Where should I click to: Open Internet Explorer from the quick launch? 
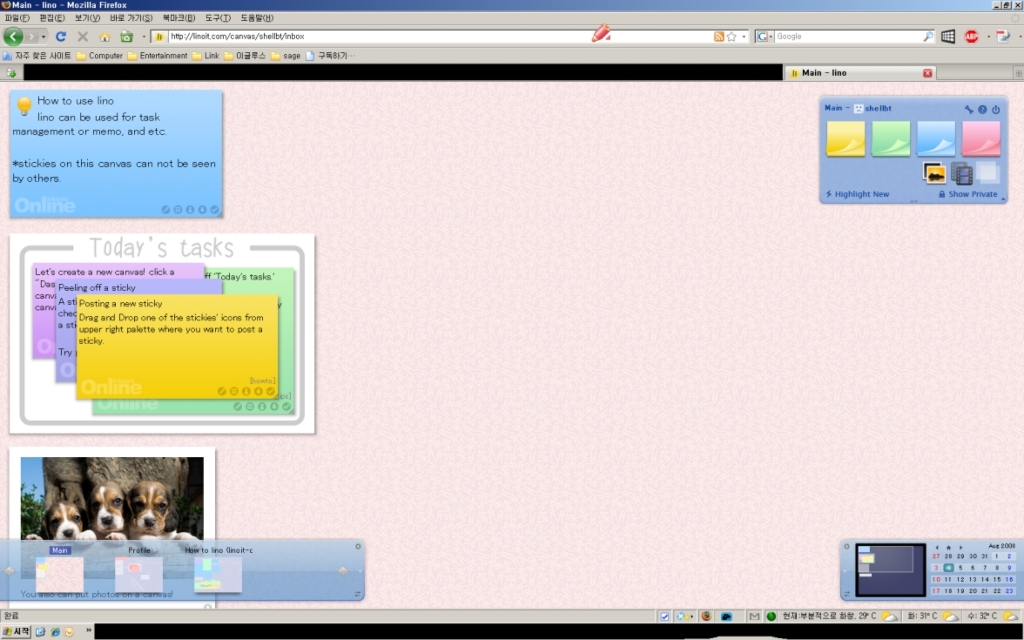55,632
